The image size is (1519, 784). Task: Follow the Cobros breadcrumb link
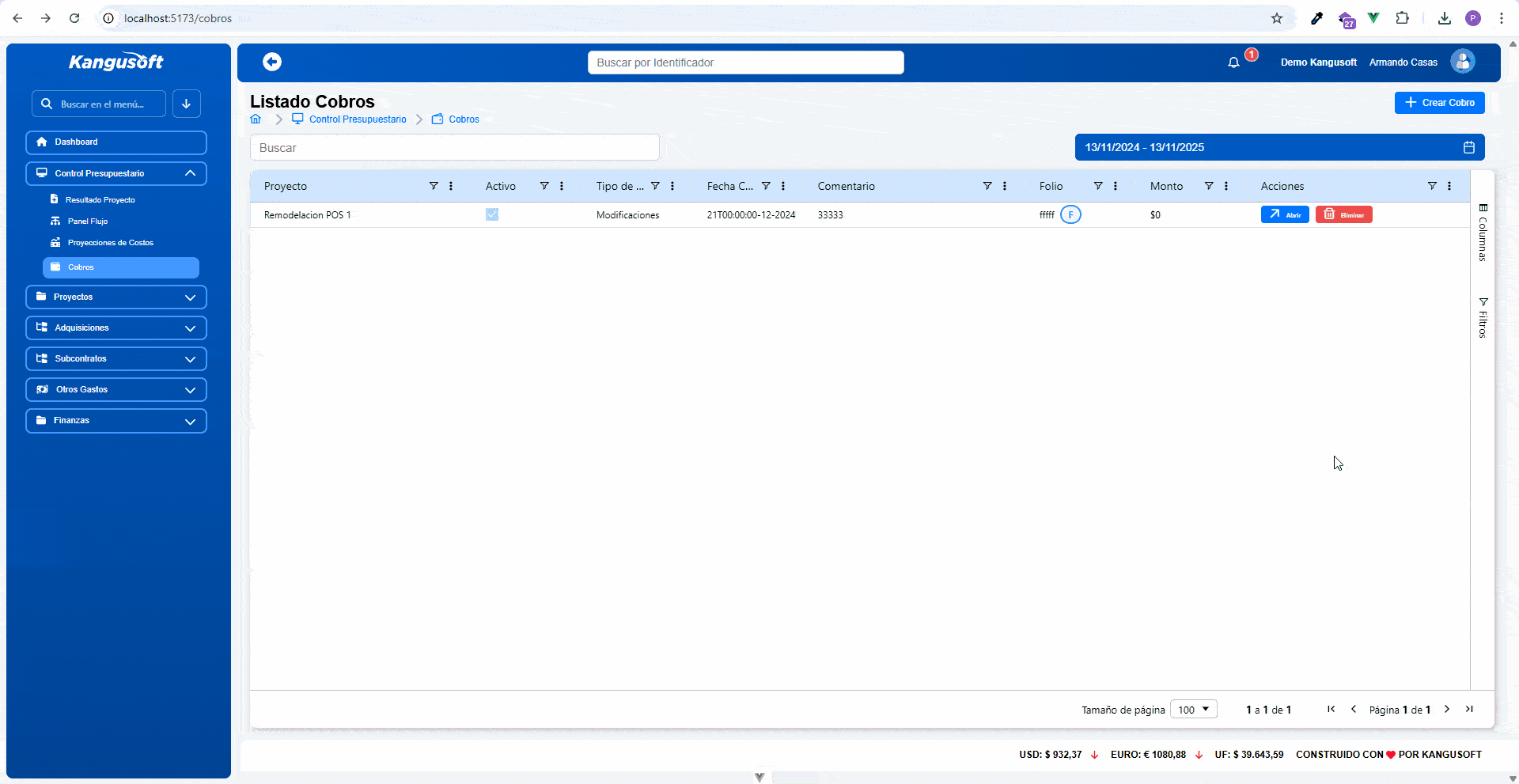click(464, 119)
